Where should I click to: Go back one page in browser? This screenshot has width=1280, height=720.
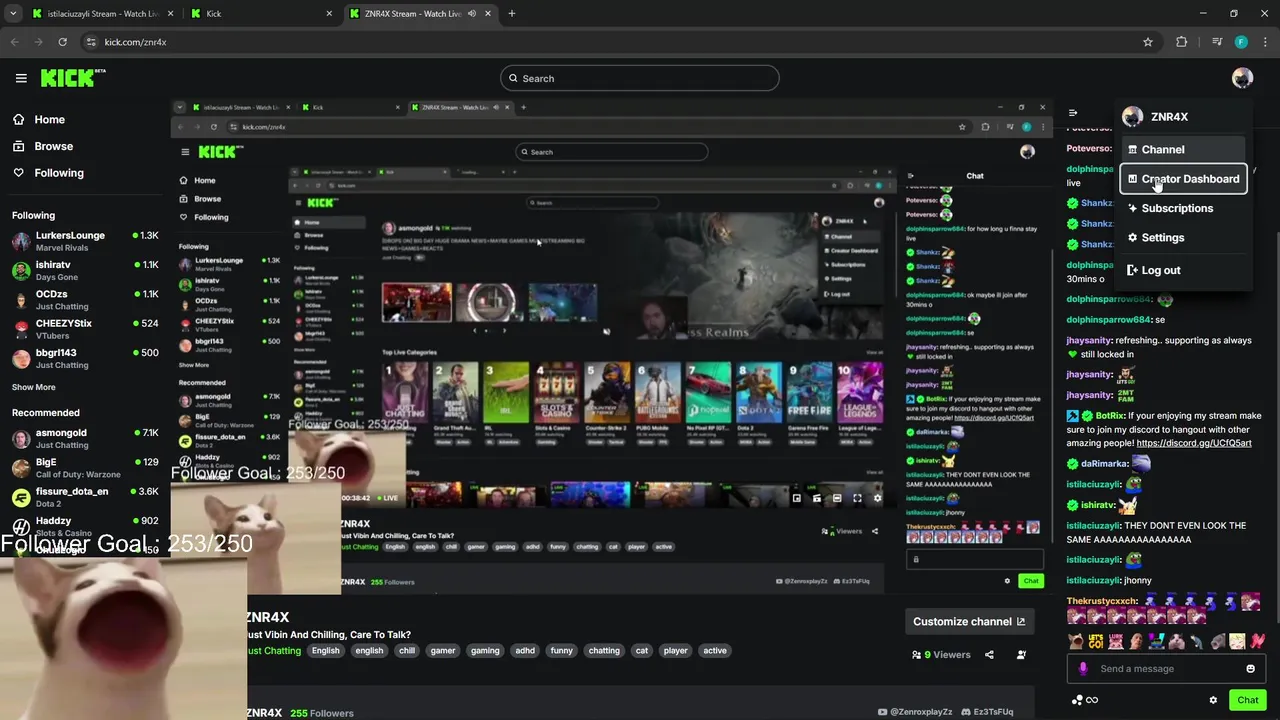14,42
